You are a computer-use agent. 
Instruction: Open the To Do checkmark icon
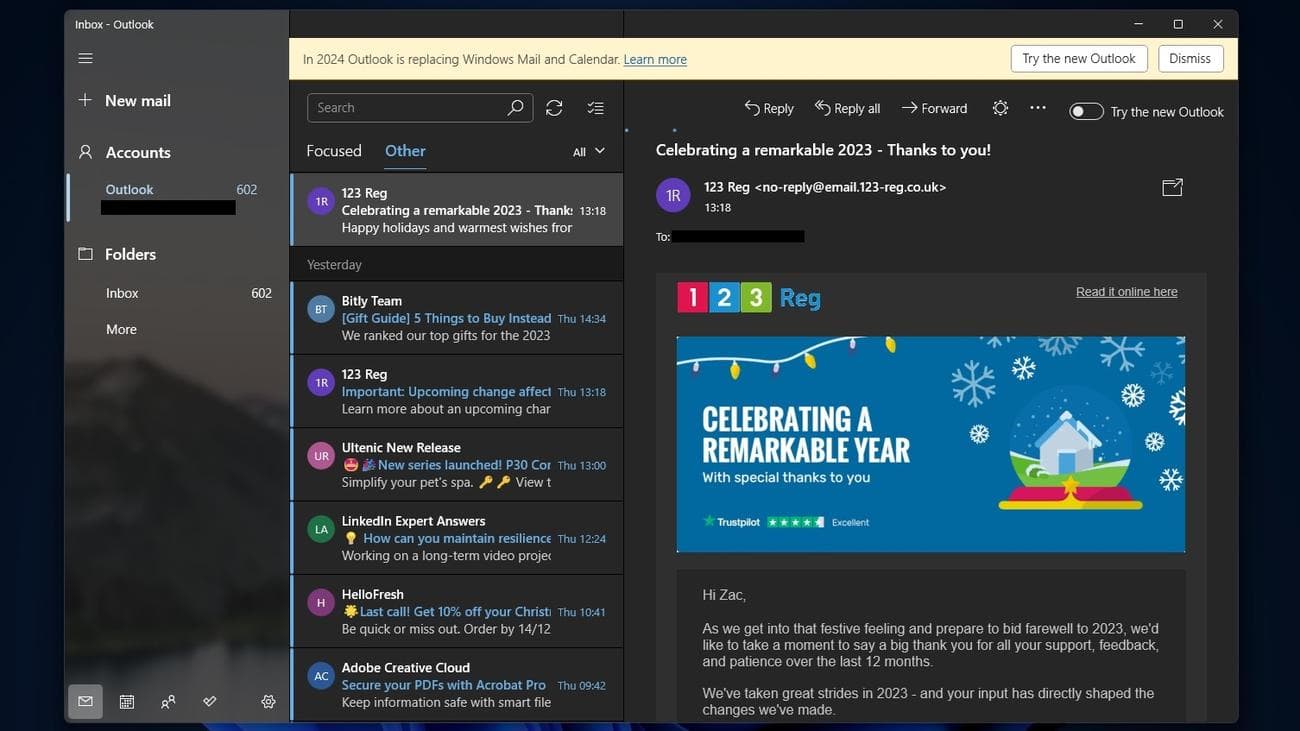tap(210, 701)
